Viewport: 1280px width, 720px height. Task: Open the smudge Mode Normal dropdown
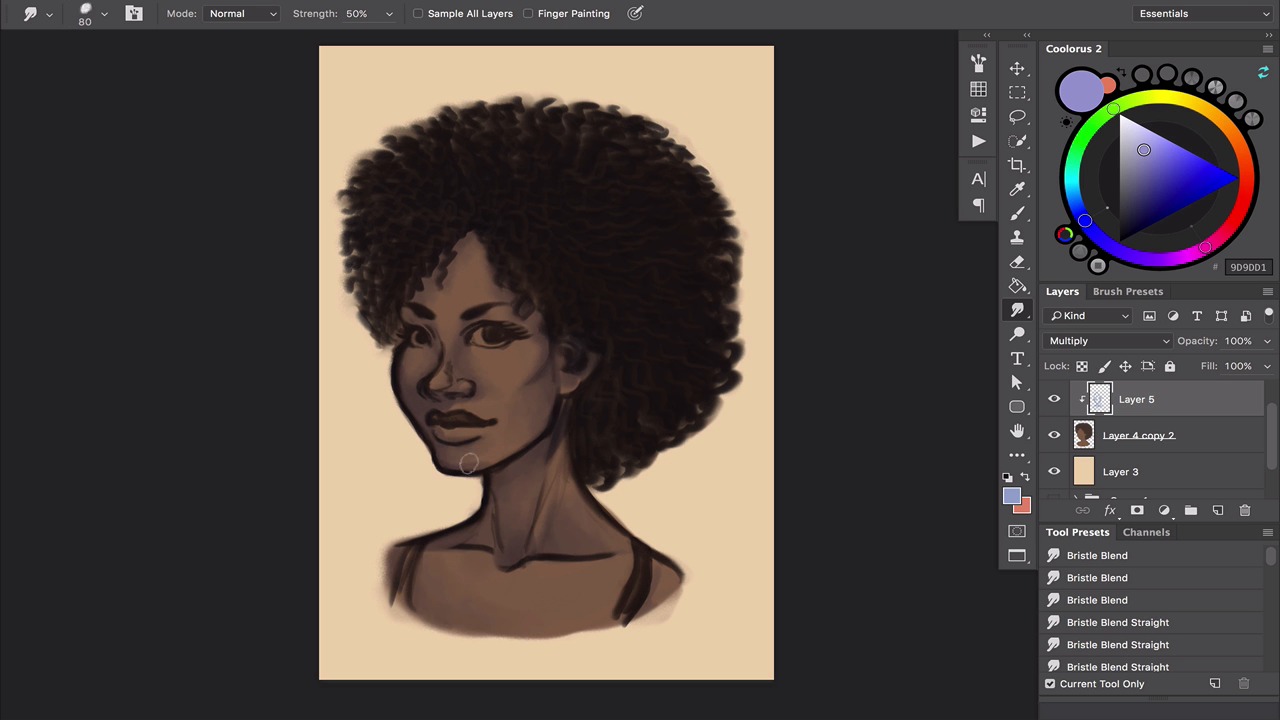pos(242,14)
